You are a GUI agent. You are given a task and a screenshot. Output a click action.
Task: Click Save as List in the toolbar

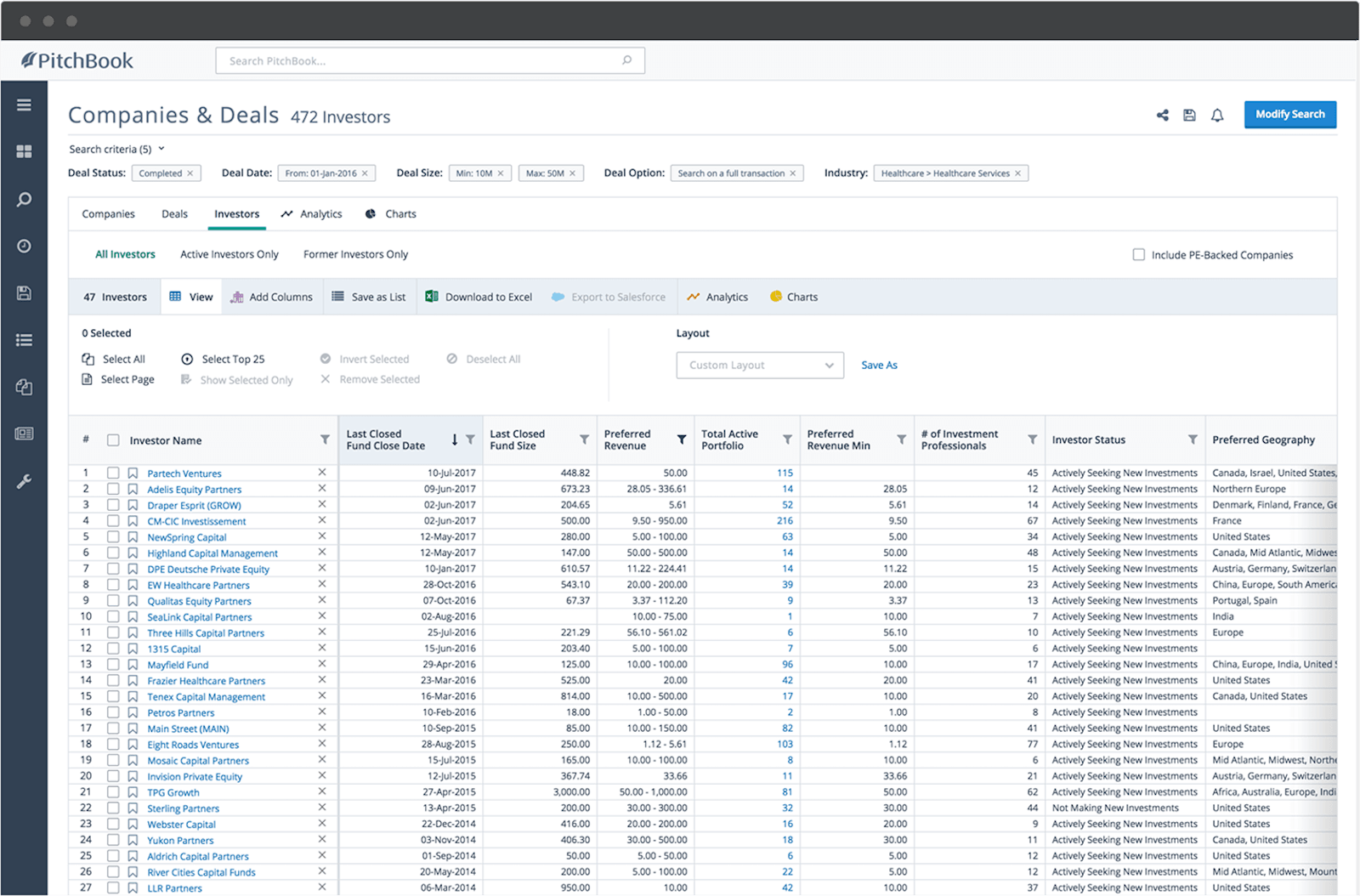click(x=369, y=297)
